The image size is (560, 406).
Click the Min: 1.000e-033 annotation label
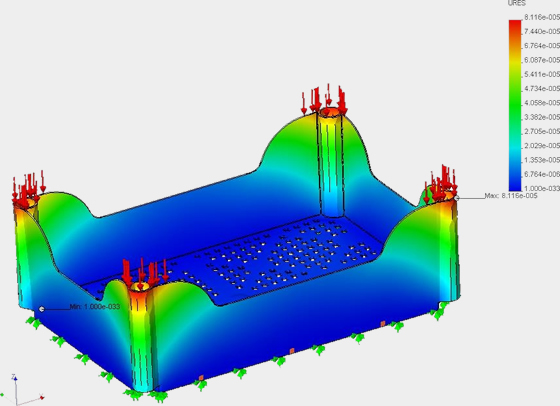point(95,307)
